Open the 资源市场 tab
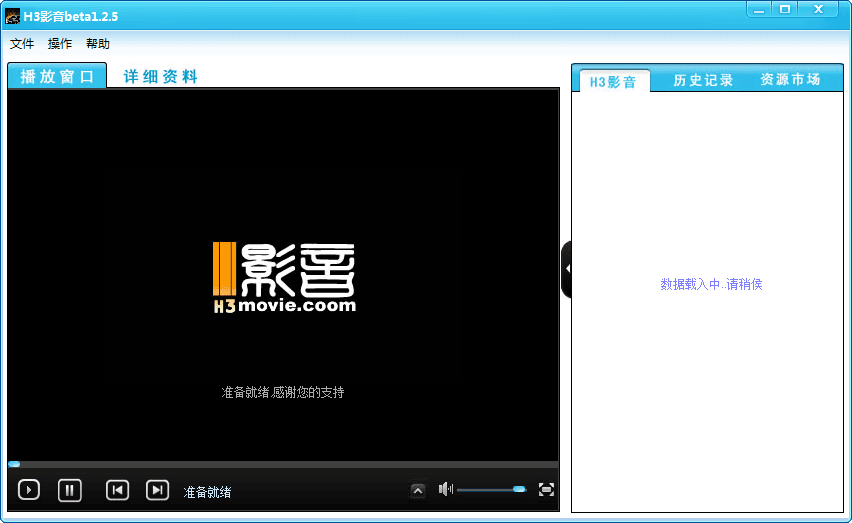Viewport: 852px width, 523px height. point(790,80)
